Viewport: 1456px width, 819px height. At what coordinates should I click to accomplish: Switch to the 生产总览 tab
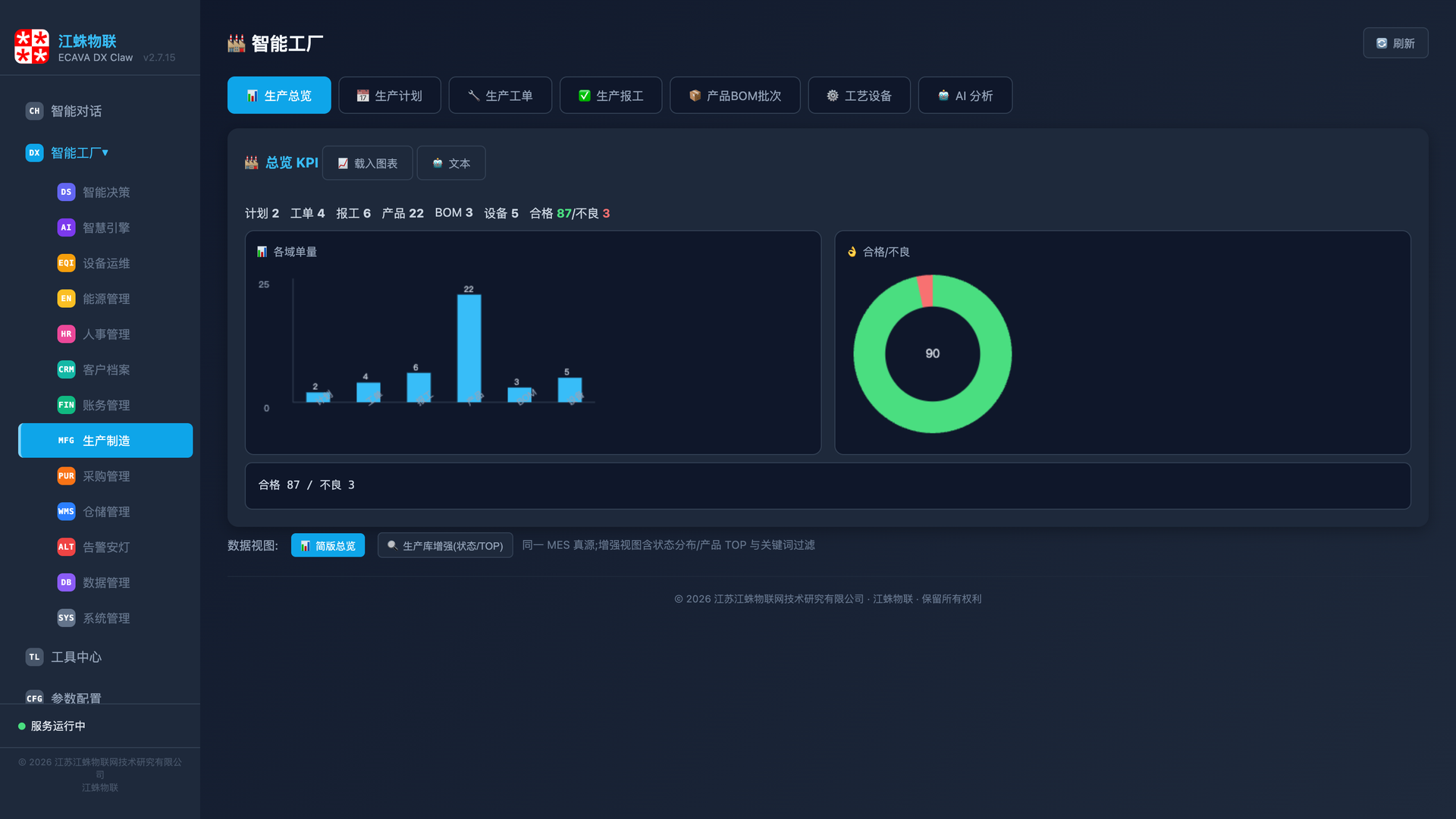279,96
